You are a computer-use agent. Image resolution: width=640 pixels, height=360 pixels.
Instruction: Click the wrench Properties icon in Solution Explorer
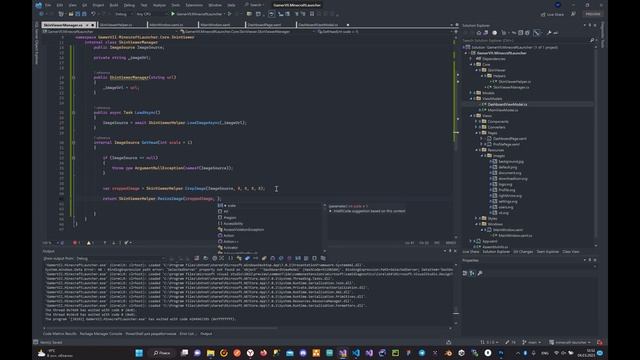click(549, 33)
